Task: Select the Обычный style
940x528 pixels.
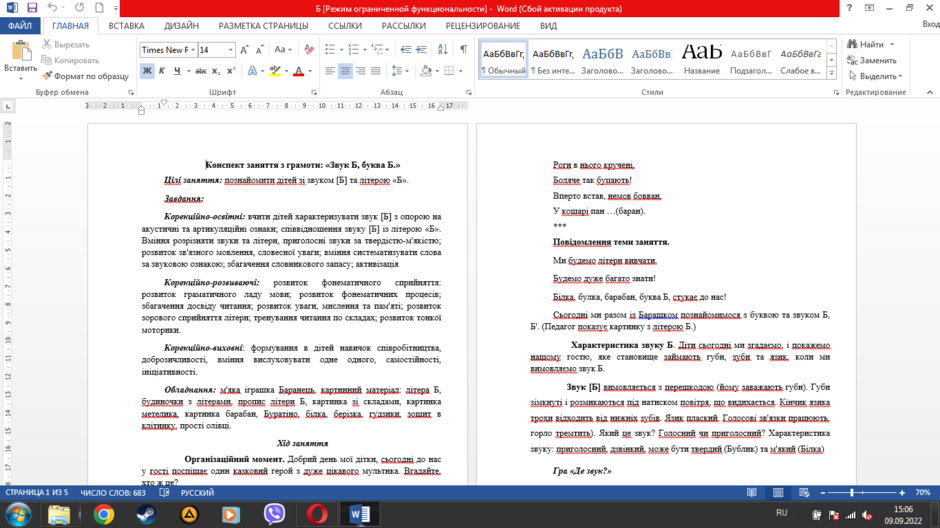Action: pos(504,61)
